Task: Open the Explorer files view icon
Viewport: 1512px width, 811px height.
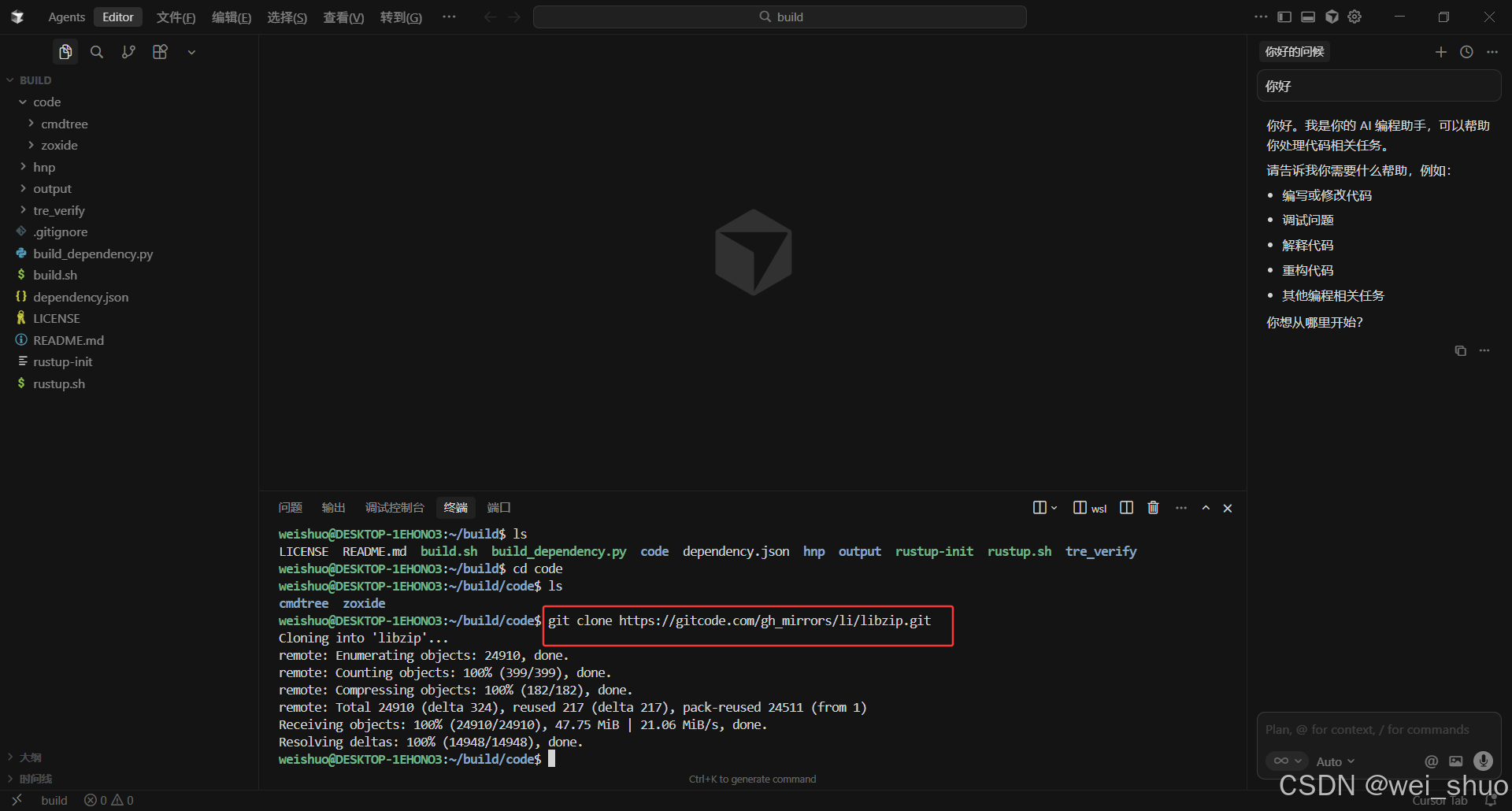Action: point(65,52)
